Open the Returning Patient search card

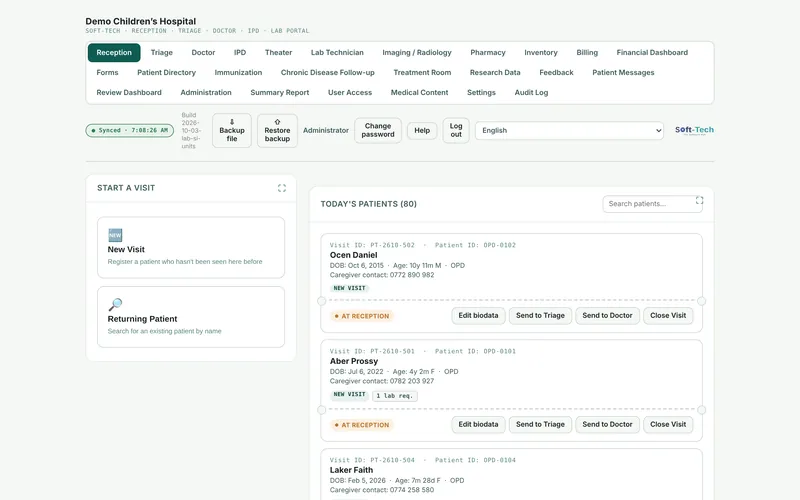click(191, 317)
